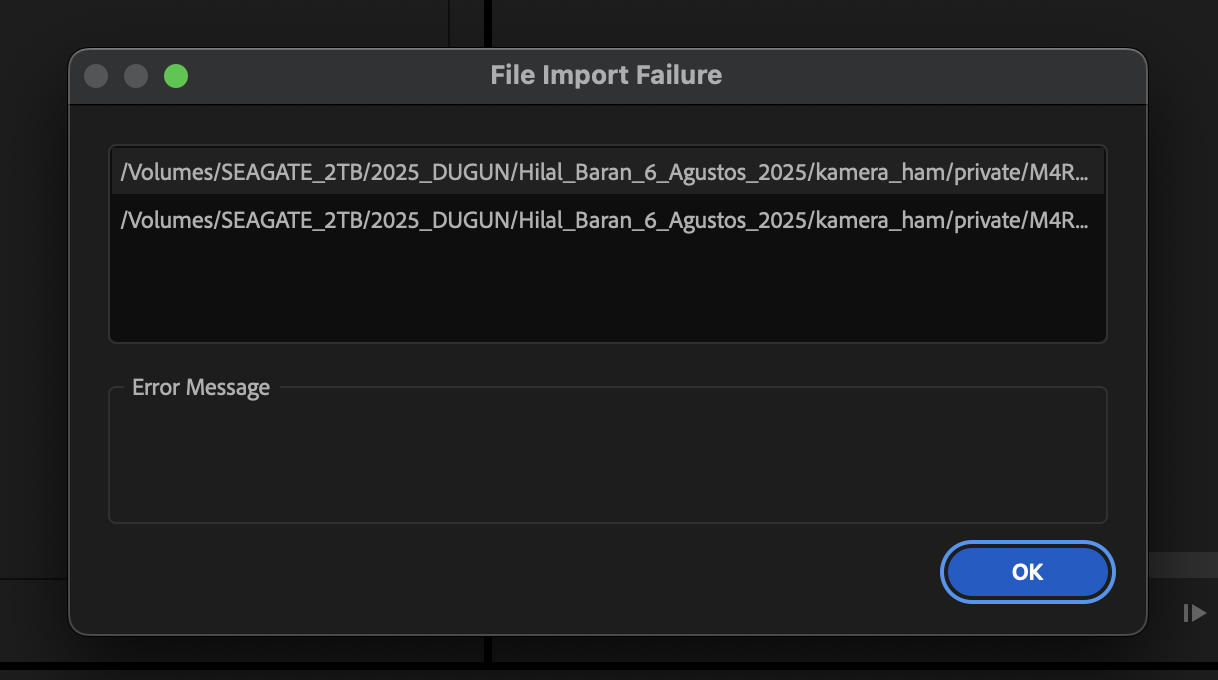The width and height of the screenshot is (1218, 680).
Task: Click the step forward playback icon
Action: click(x=1194, y=613)
